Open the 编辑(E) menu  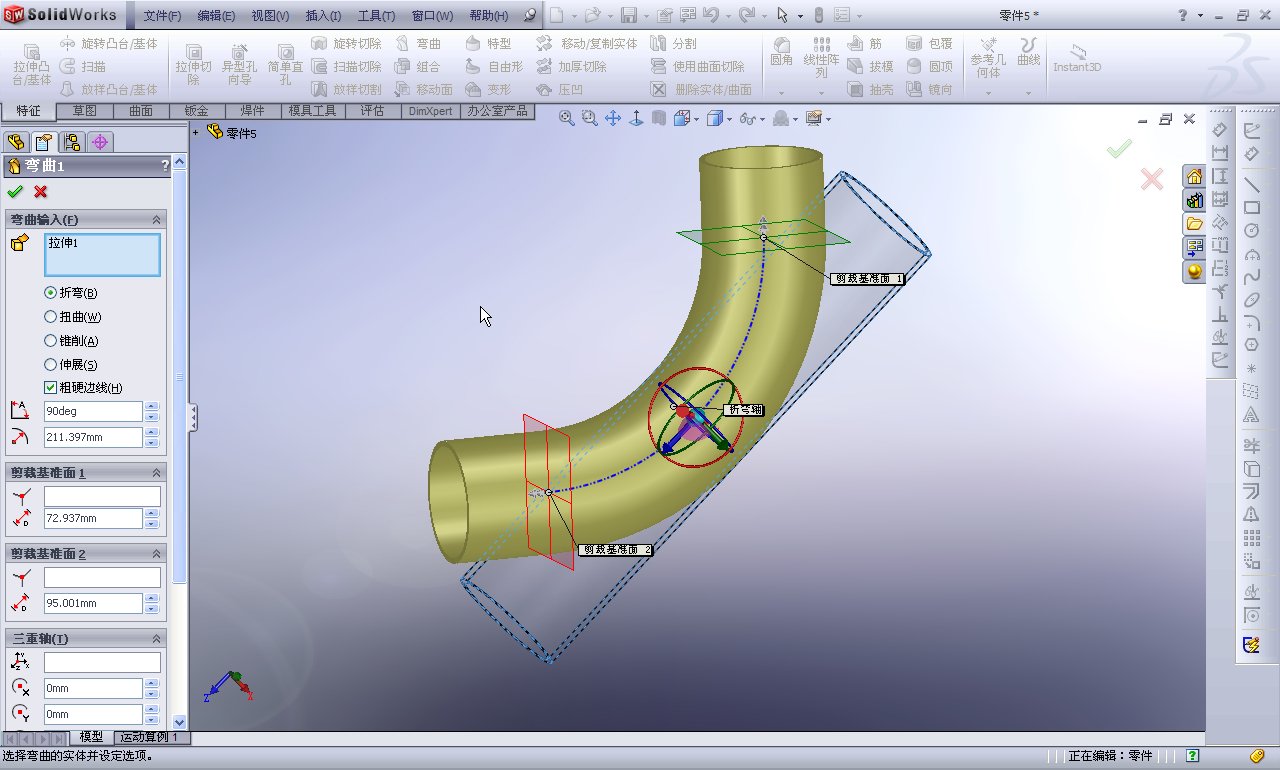[216, 16]
